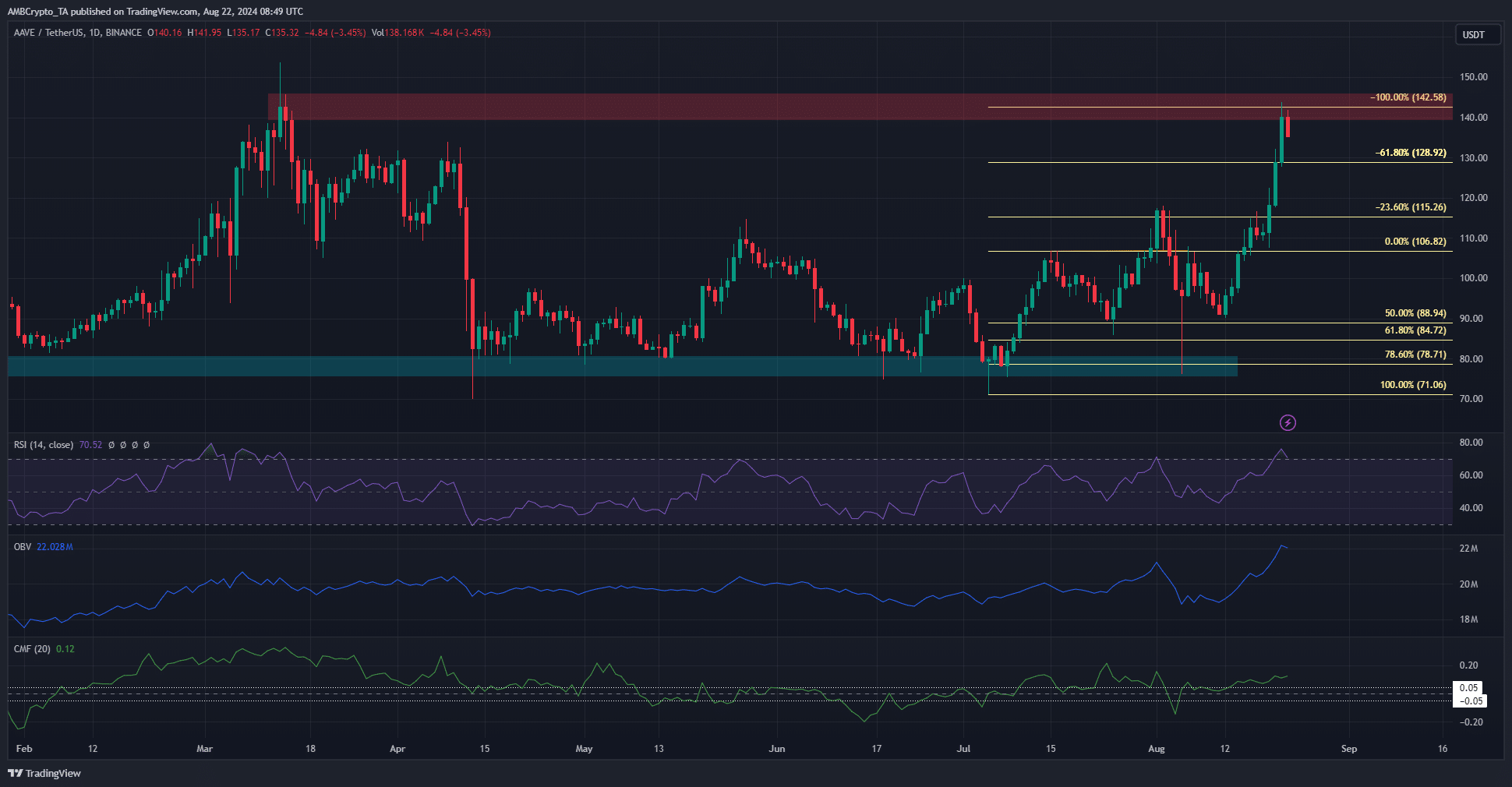The height and width of the screenshot is (787, 1512).
Task: Click the AMBCrypto_TA published header text
Action: coord(156,12)
